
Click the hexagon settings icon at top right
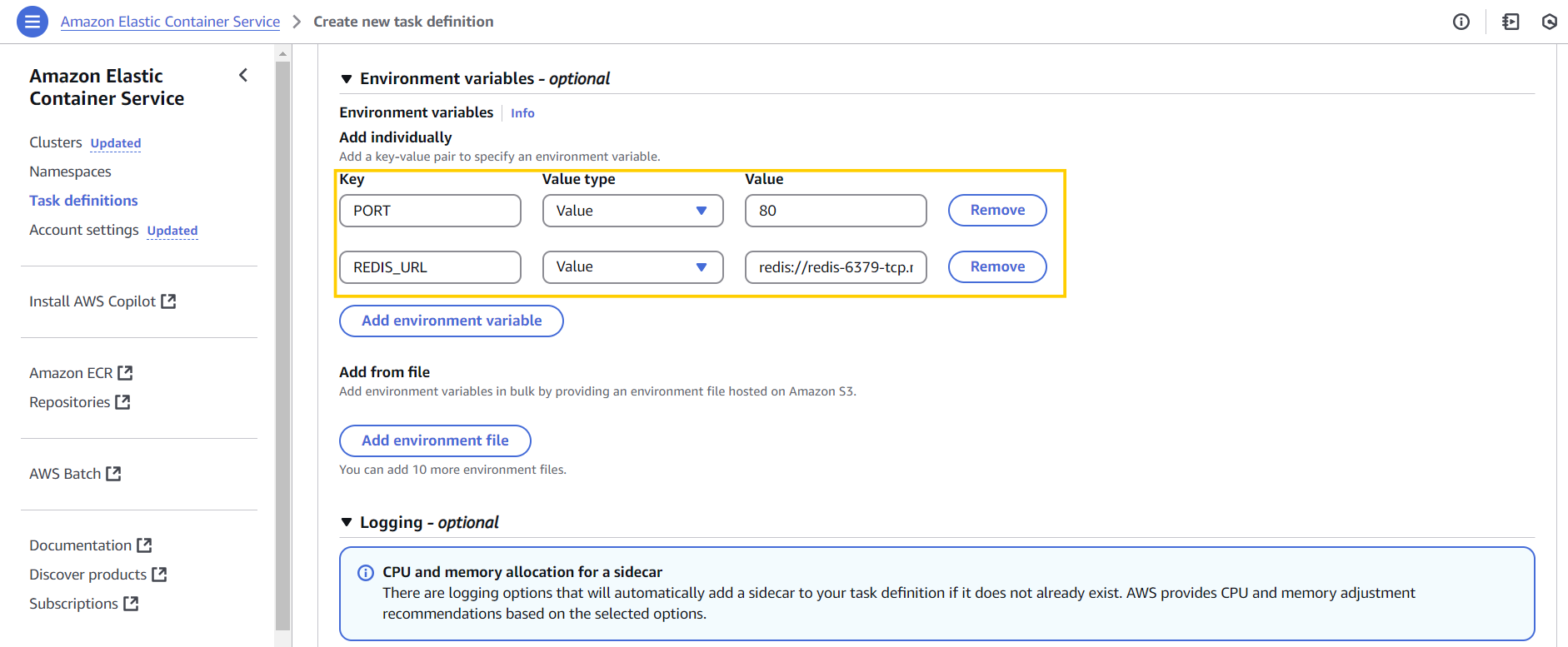tap(1549, 22)
